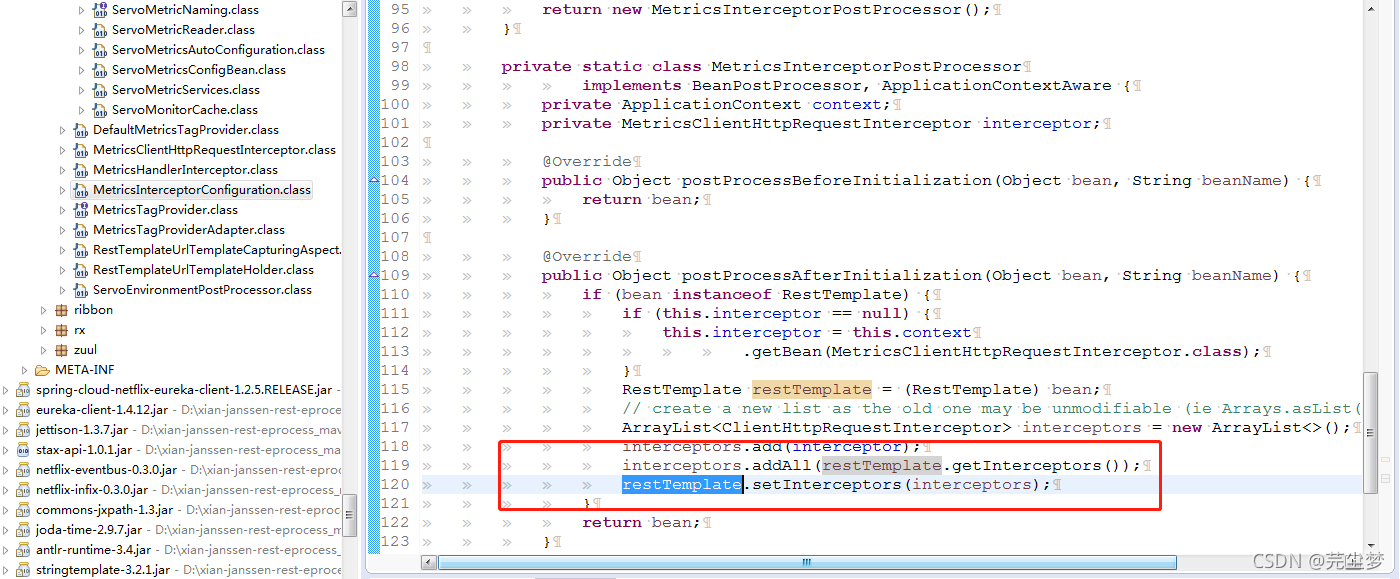1400x579 pixels.
Task: Click MetricsInterceptorPostProcessor class name on line 98
Action: tap(867, 67)
